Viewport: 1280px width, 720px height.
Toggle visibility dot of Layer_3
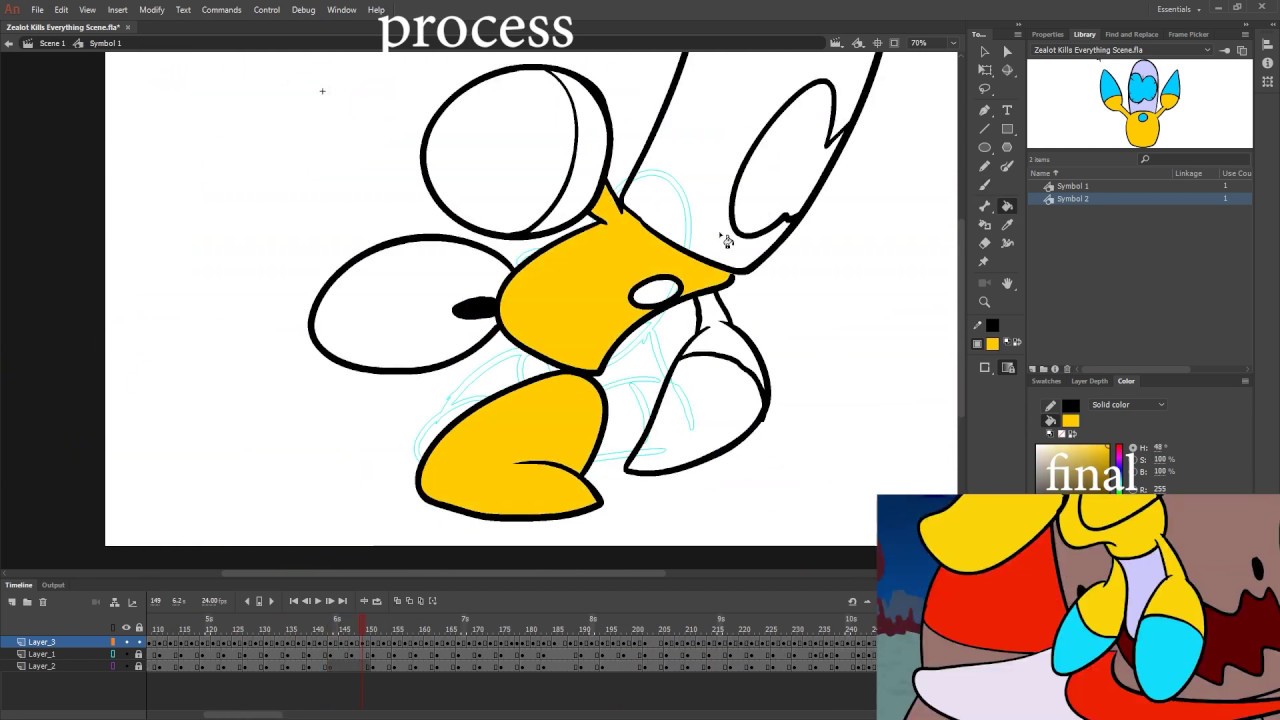point(126,642)
